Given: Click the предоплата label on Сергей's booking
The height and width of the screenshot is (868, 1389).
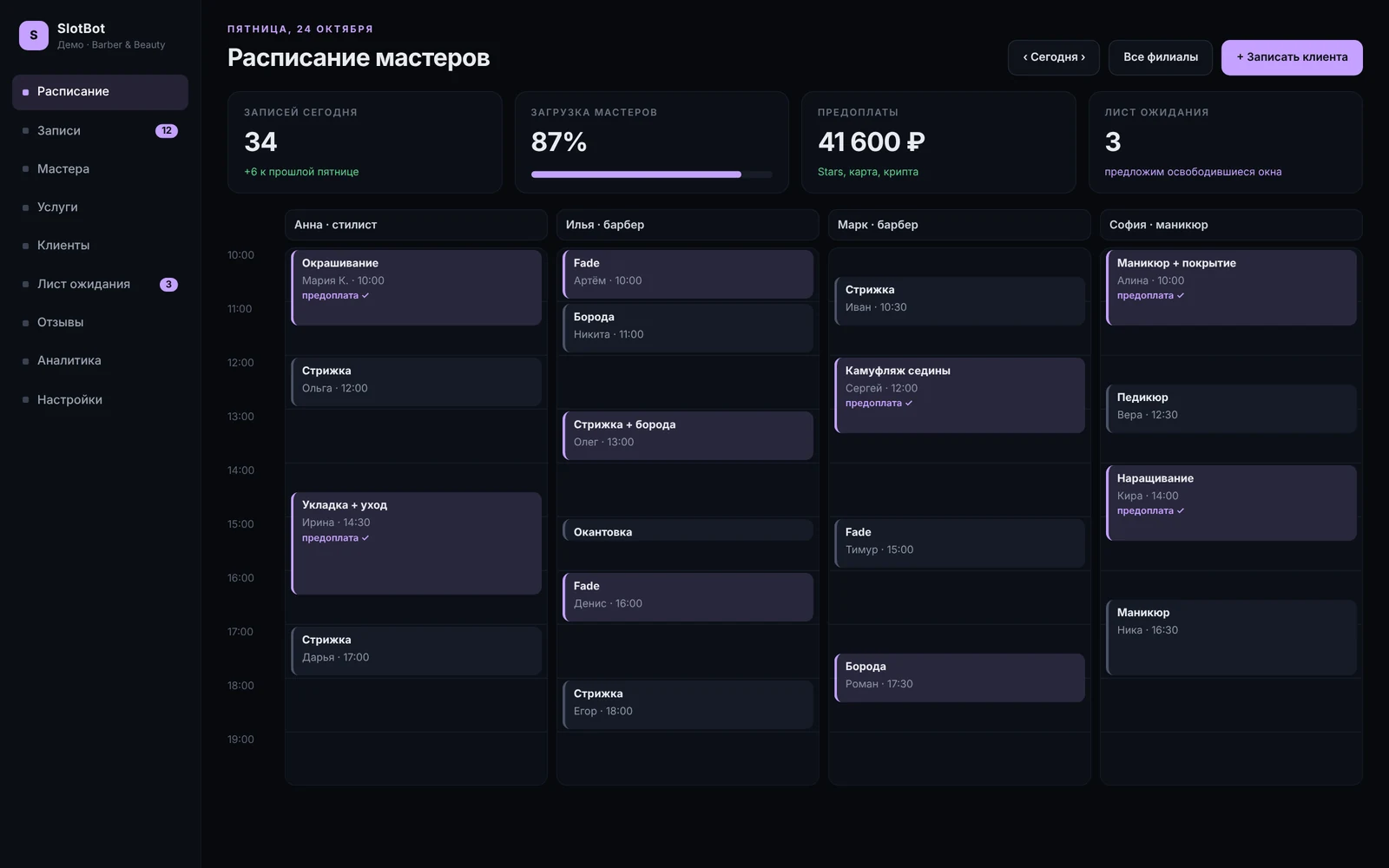Looking at the screenshot, I should (x=879, y=404).
